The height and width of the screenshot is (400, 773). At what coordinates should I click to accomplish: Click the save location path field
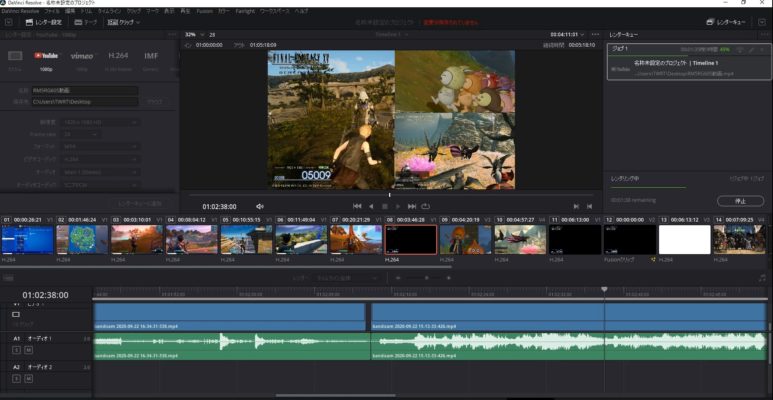(85, 102)
